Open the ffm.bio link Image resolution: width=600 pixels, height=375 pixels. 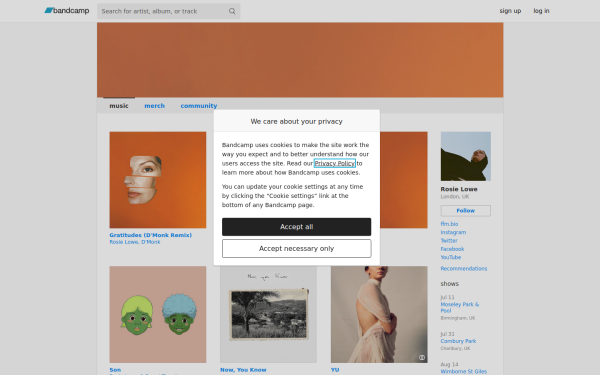(x=449, y=224)
